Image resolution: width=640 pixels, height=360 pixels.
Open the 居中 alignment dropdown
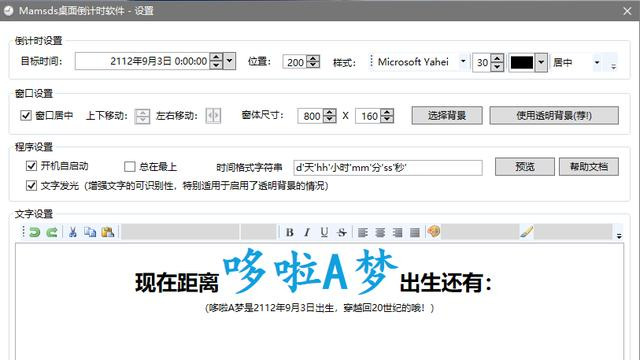pos(597,62)
